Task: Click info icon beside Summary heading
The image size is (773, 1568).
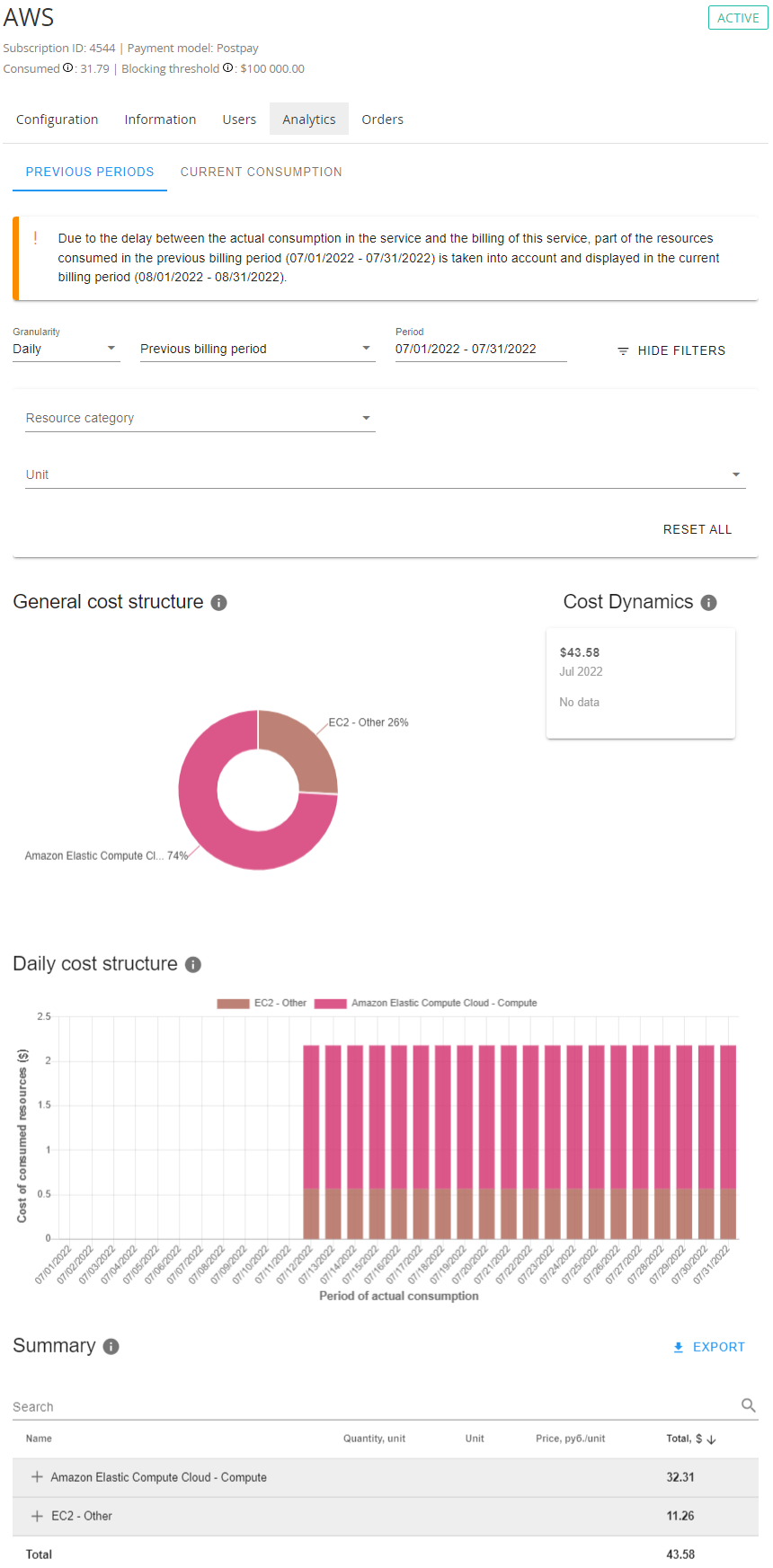Action: tap(111, 1347)
